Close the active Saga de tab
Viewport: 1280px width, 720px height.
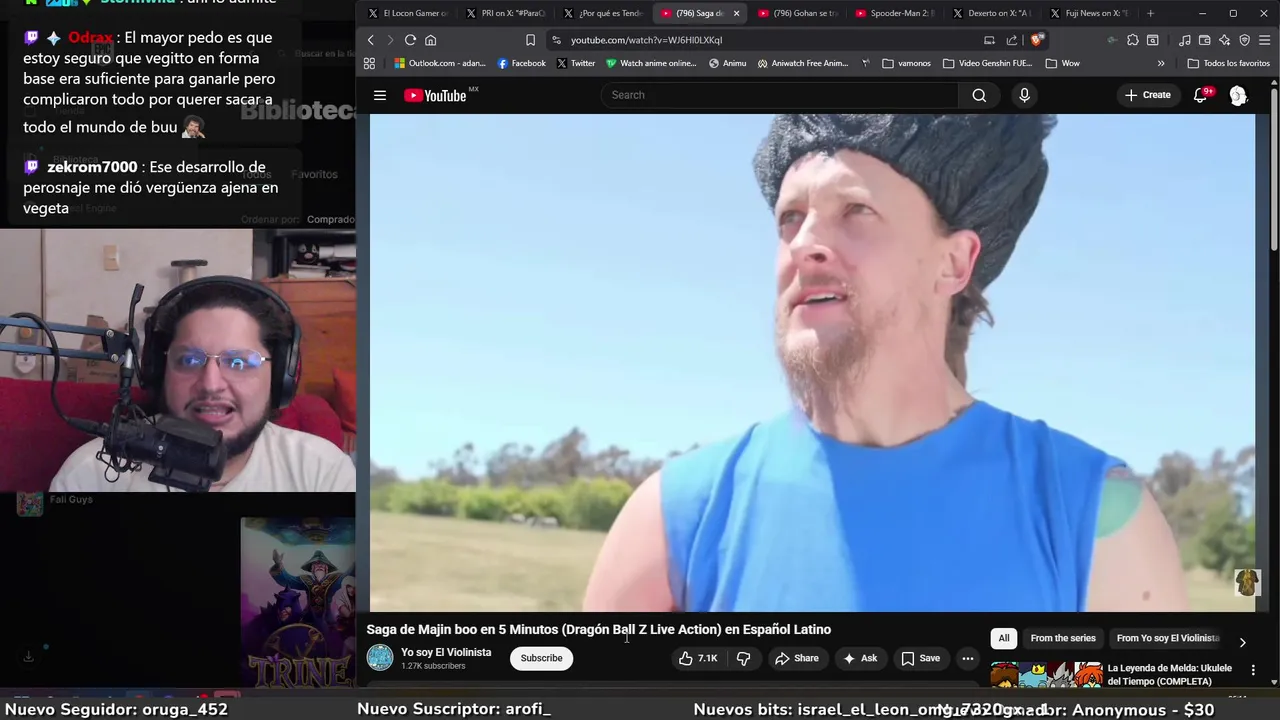[x=736, y=13]
